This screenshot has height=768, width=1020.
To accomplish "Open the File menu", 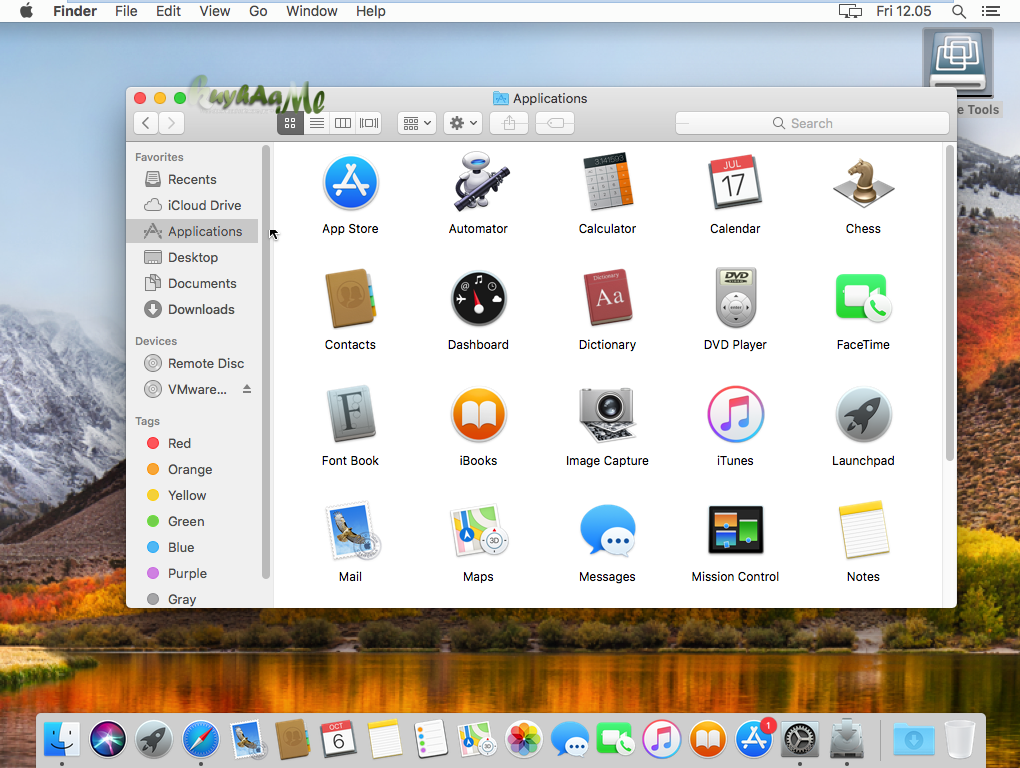I will click(126, 11).
